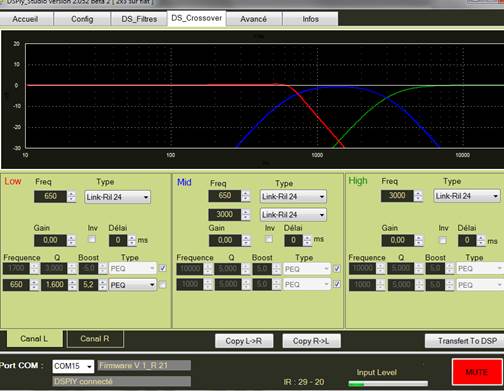Click the Mid upper Freq field showing 650
This screenshot has height=391, width=504.
225,196
